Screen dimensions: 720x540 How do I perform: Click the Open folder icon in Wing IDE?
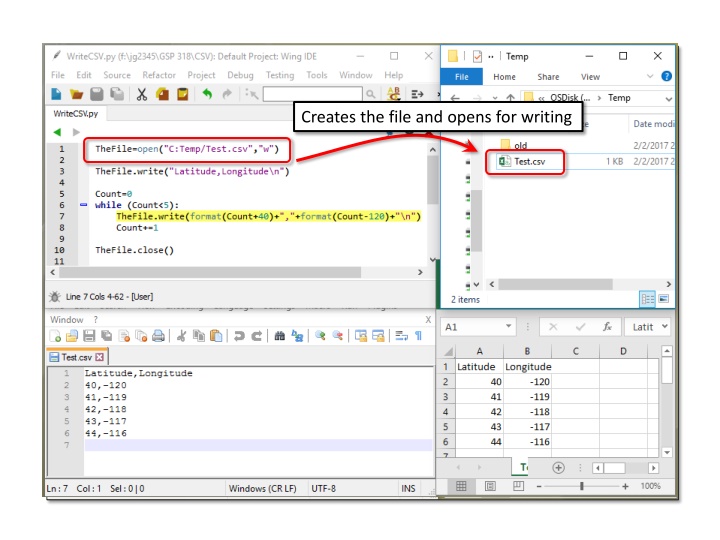click(x=77, y=94)
